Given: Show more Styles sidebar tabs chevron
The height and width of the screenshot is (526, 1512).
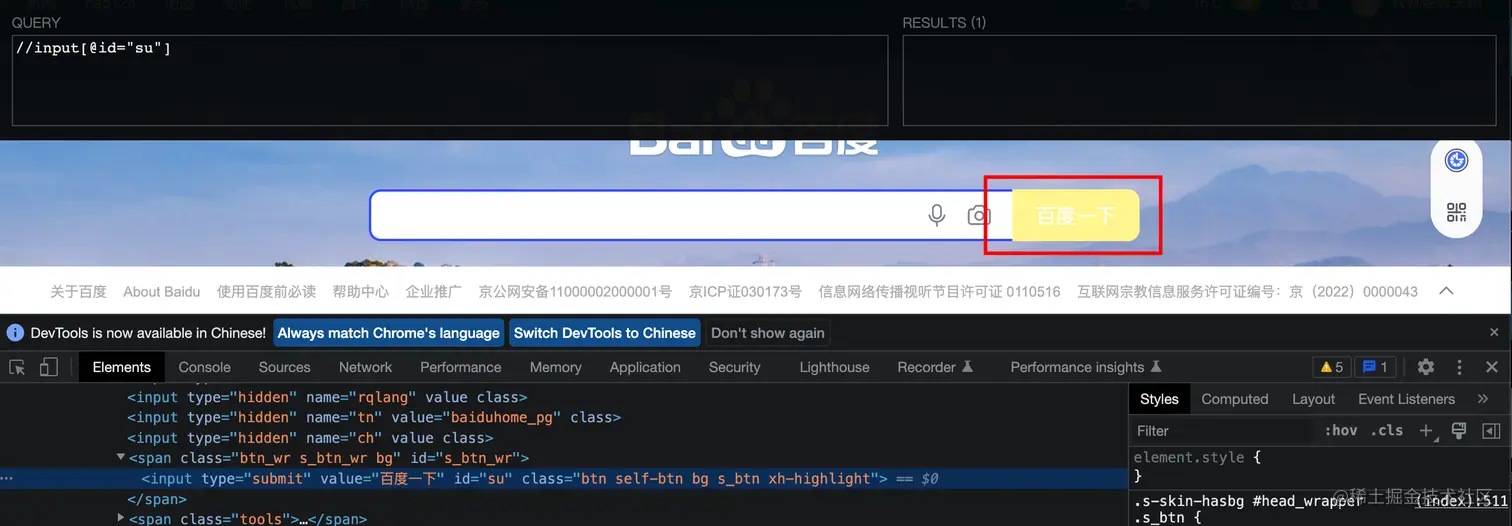Looking at the screenshot, I should pyautogui.click(x=1483, y=399).
